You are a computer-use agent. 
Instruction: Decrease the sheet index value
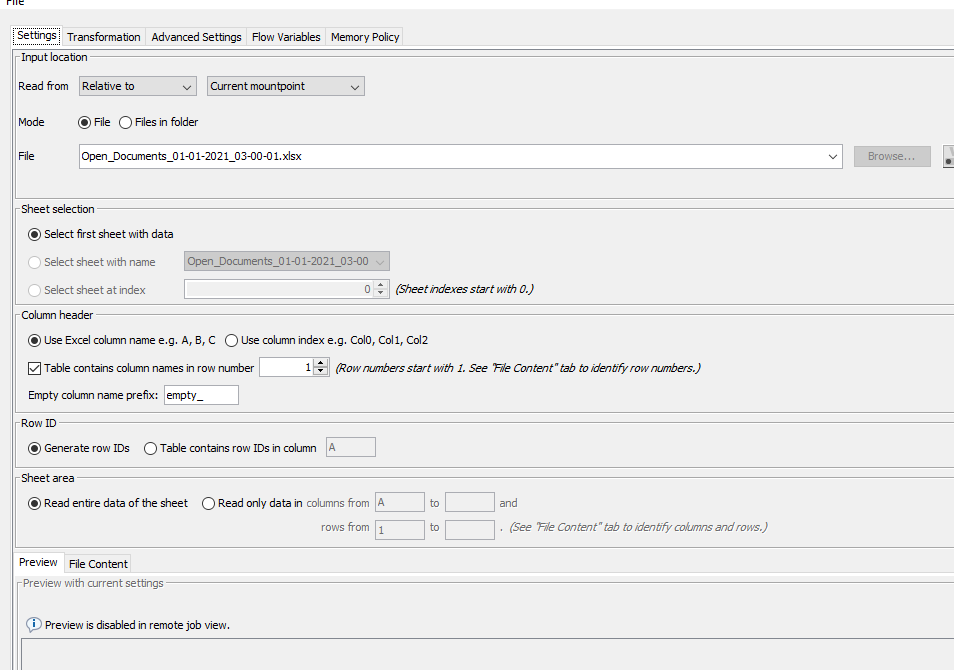pyautogui.click(x=381, y=294)
